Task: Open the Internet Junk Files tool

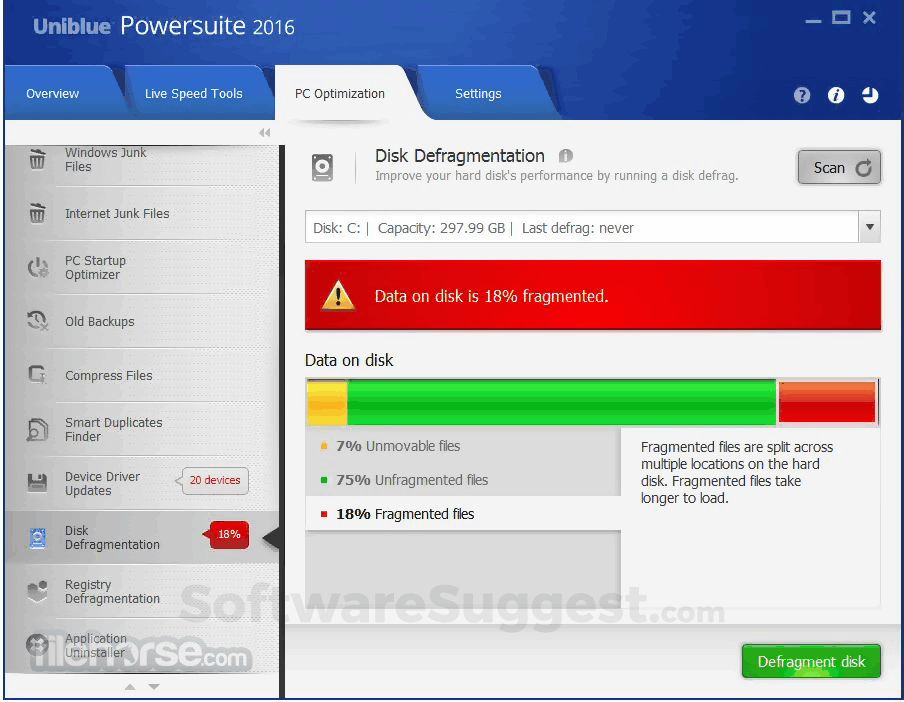Action: (x=37, y=214)
